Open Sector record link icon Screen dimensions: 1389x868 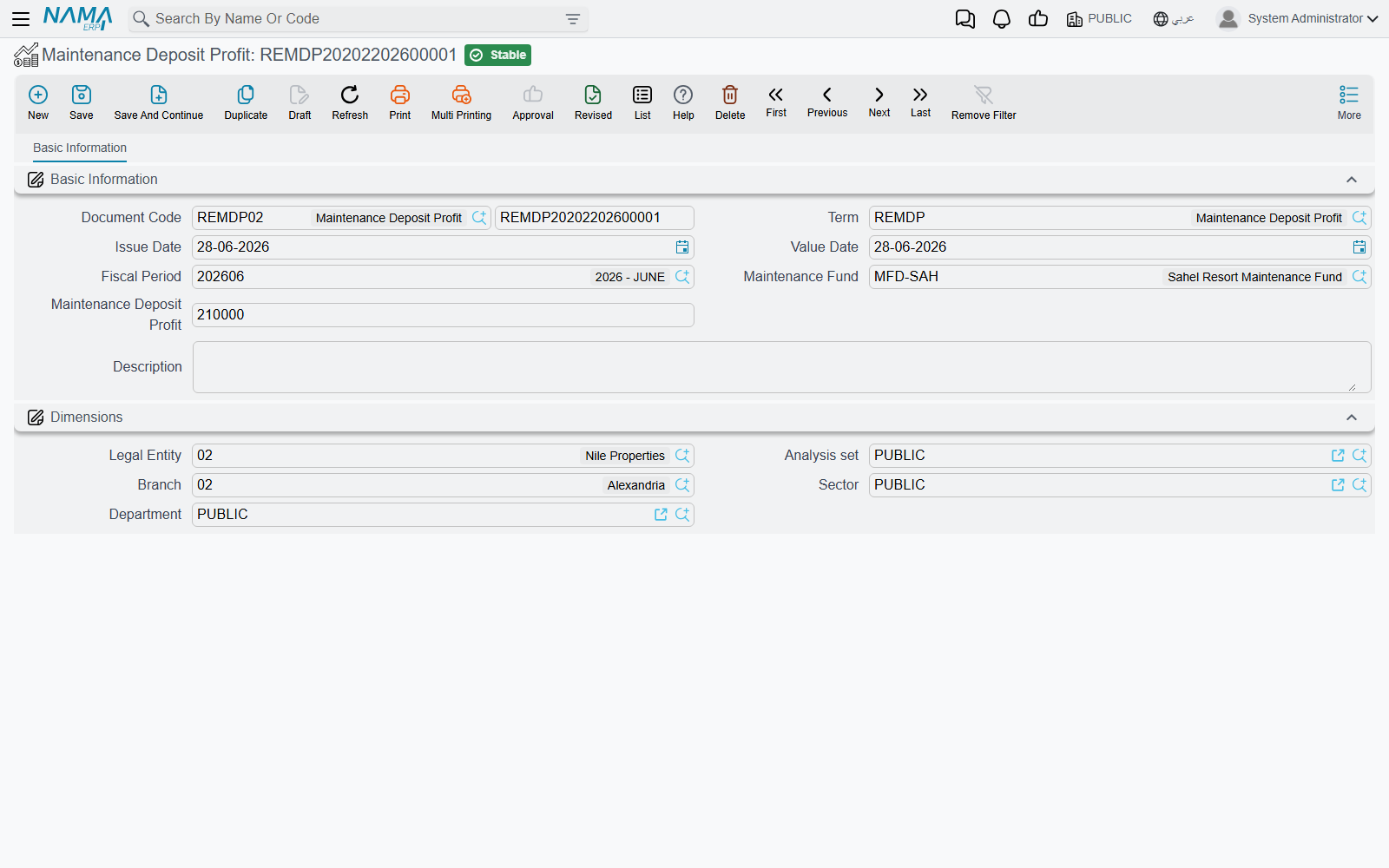click(x=1338, y=485)
